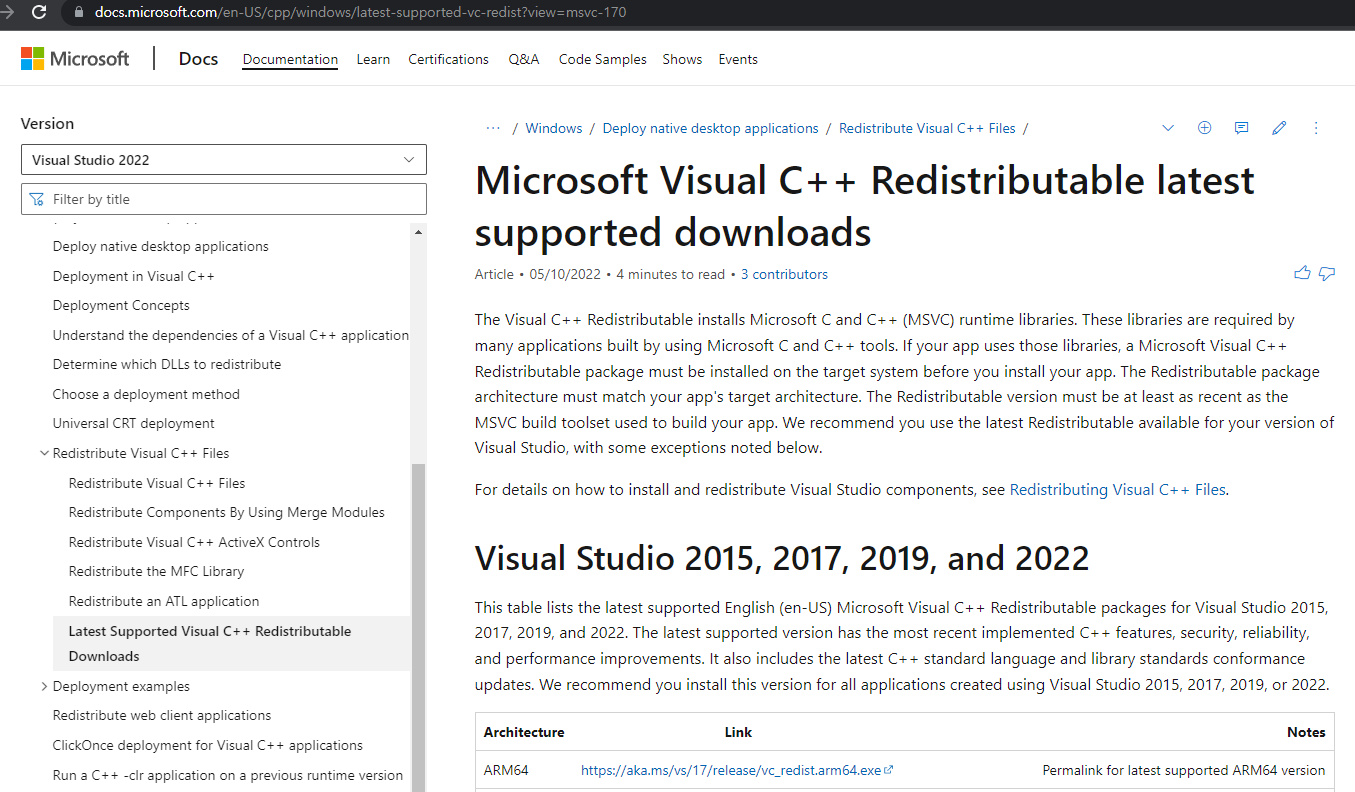Click the lock icon in address bar
Screen dimensions: 1355x792
pyautogui.click(x=79, y=13)
